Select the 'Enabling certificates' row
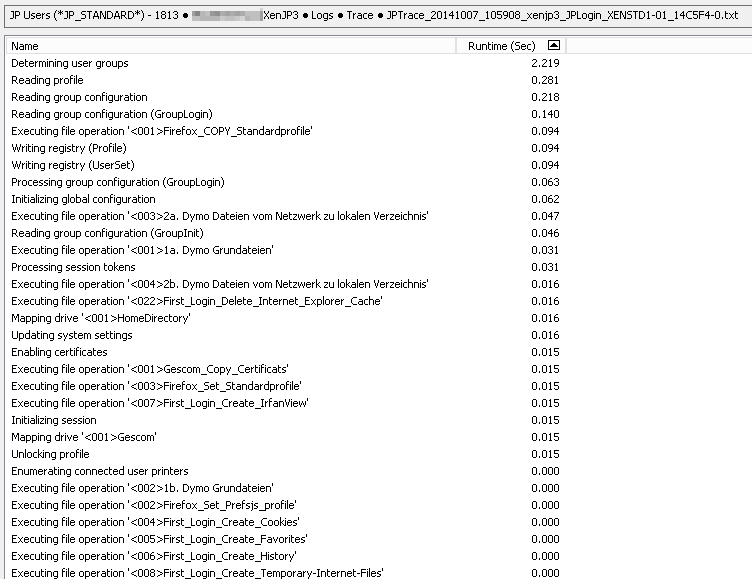This screenshot has width=752, height=579. click(x=59, y=352)
